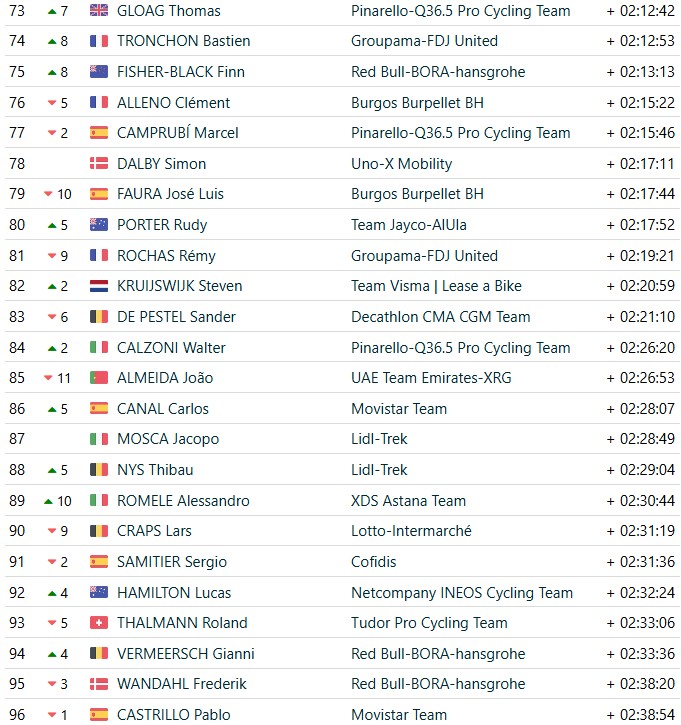Click rank number 92
The height and width of the screenshot is (725, 681).
click(x=17, y=592)
